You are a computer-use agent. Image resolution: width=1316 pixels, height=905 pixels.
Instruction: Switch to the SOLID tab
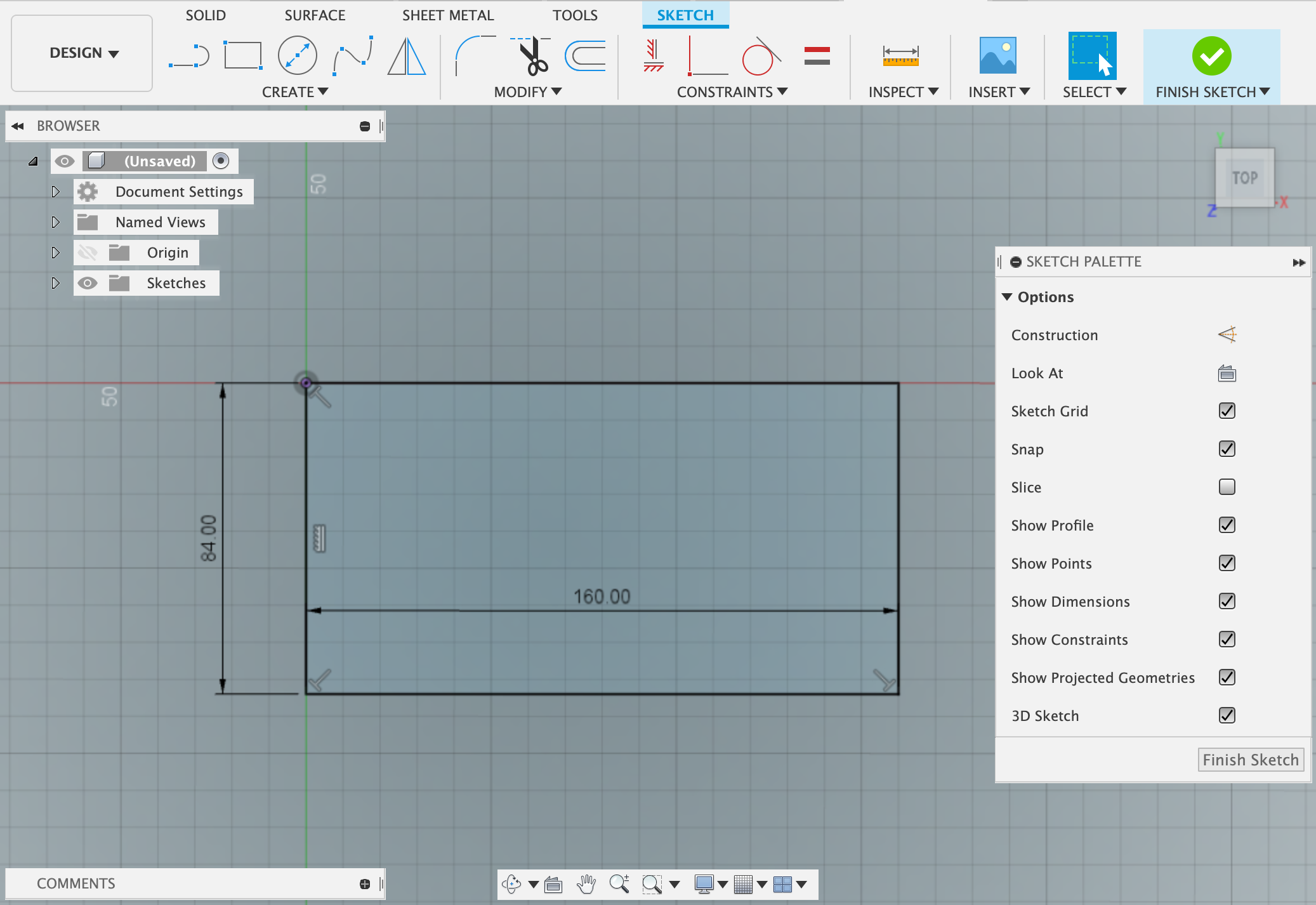(x=206, y=15)
